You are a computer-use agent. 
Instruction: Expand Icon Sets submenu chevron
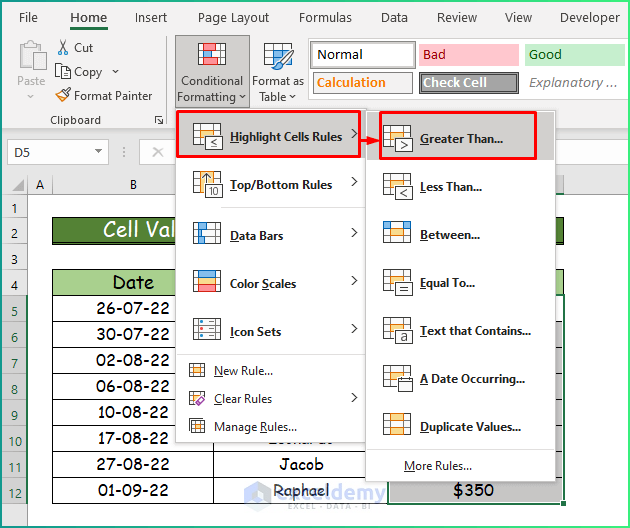[x=354, y=328]
